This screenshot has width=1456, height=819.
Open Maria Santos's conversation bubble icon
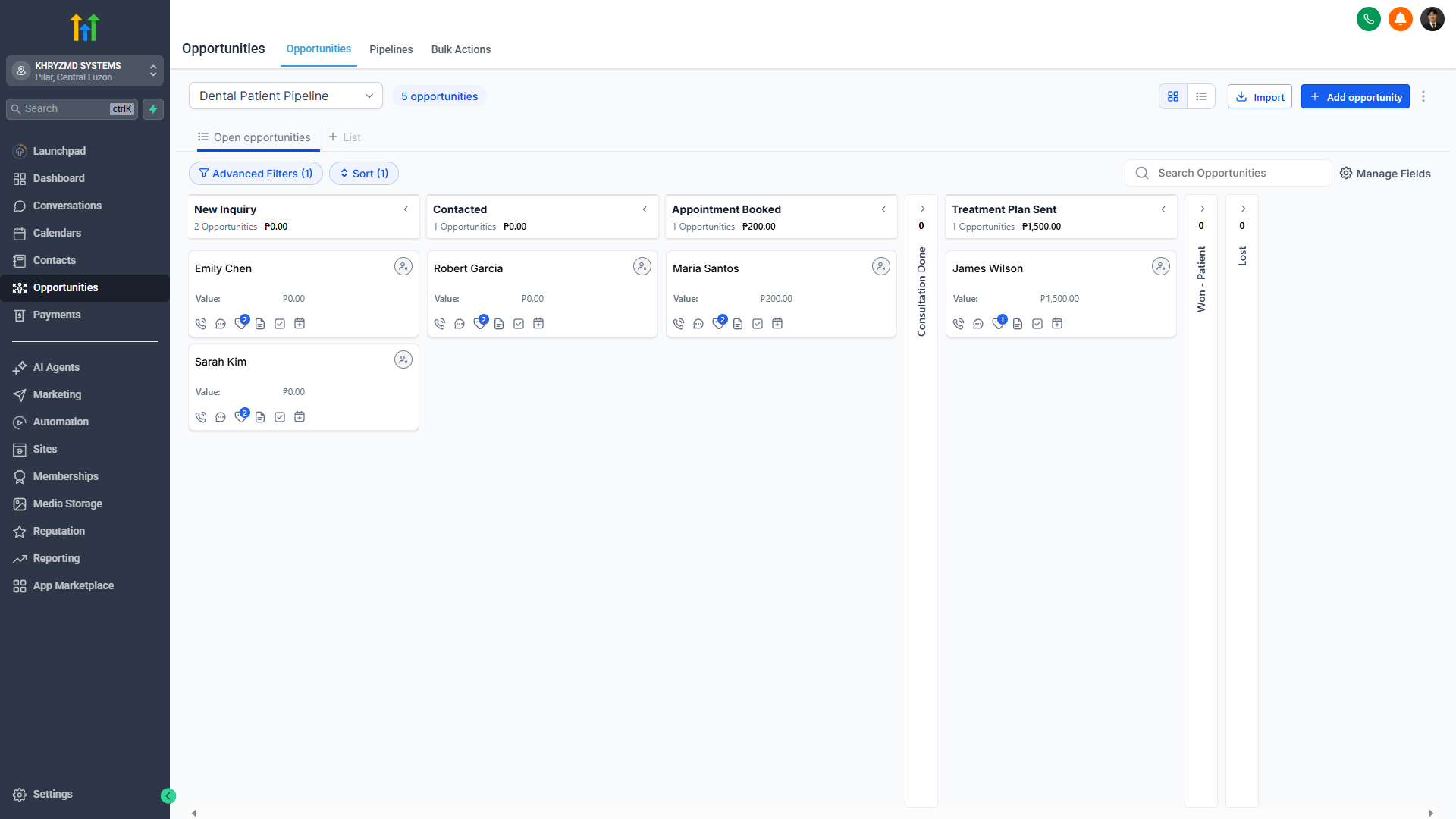click(698, 324)
